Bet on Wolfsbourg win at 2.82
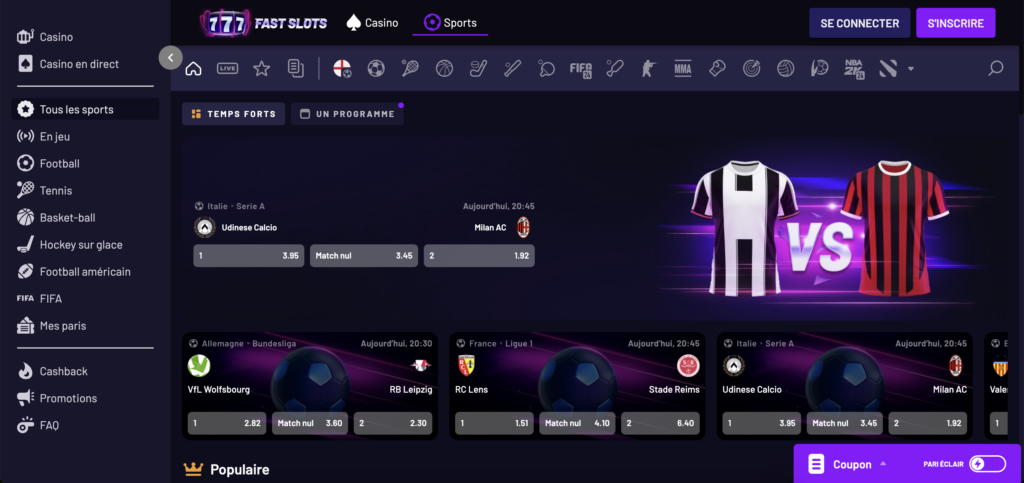This screenshot has width=1024, height=483. (227, 423)
